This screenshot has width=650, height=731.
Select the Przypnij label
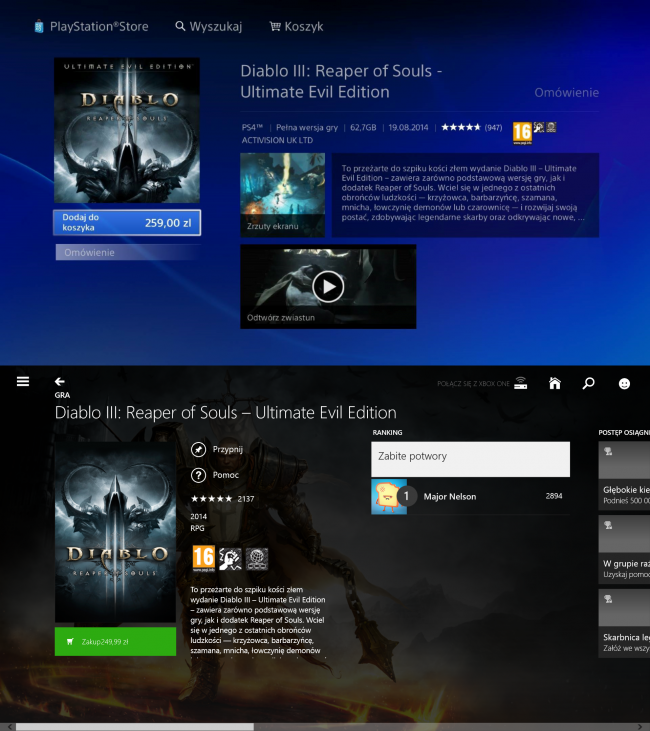pyautogui.click(x=228, y=449)
